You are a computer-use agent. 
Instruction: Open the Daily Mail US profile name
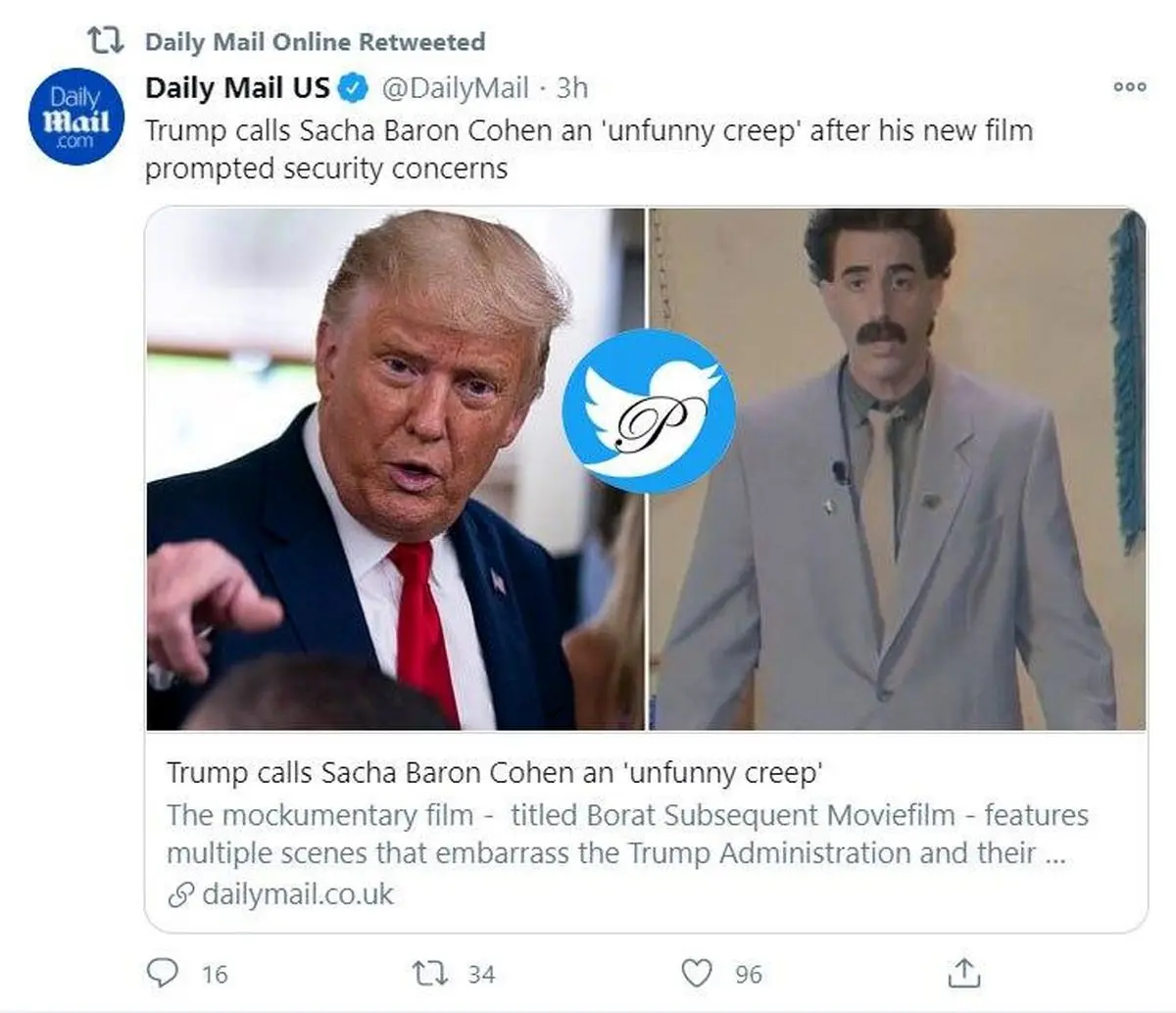[237, 88]
